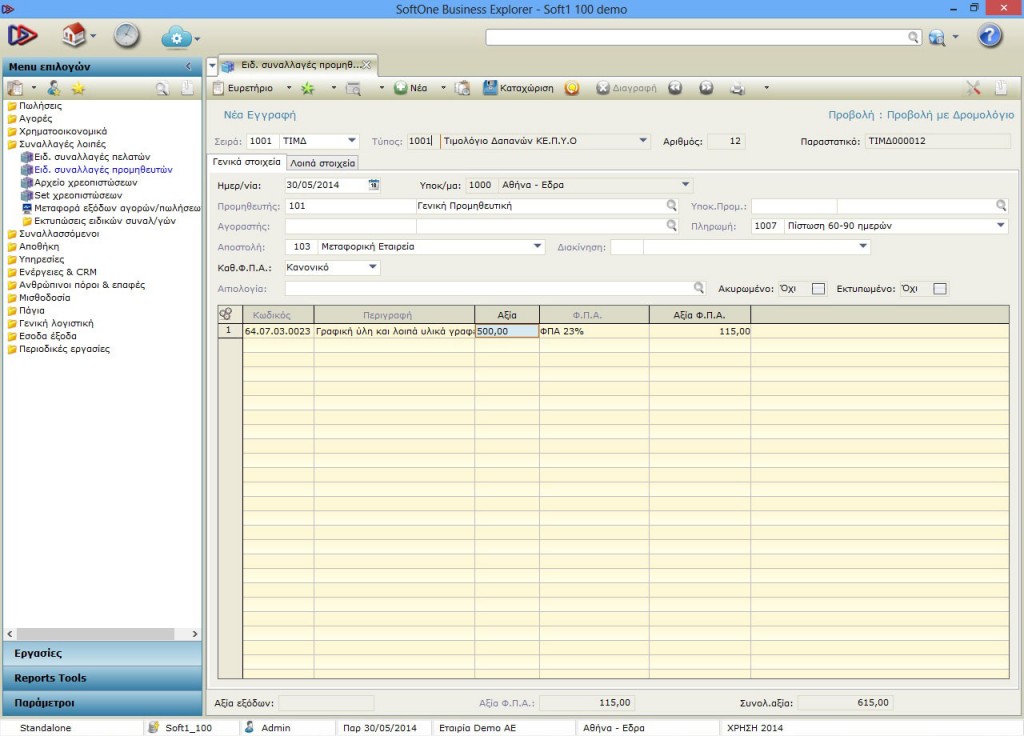Click the lookup magnifier for Απολογία
The image size is (1024, 736).
click(699, 288)
